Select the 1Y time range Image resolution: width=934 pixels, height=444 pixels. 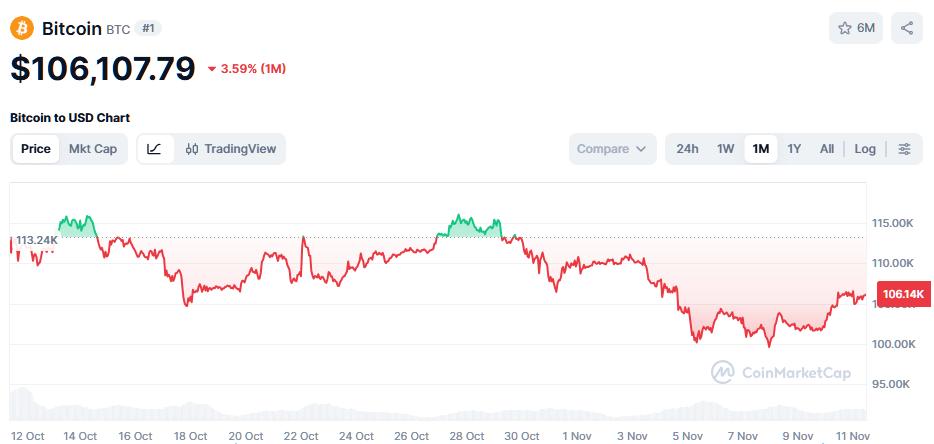pos(794,149)
